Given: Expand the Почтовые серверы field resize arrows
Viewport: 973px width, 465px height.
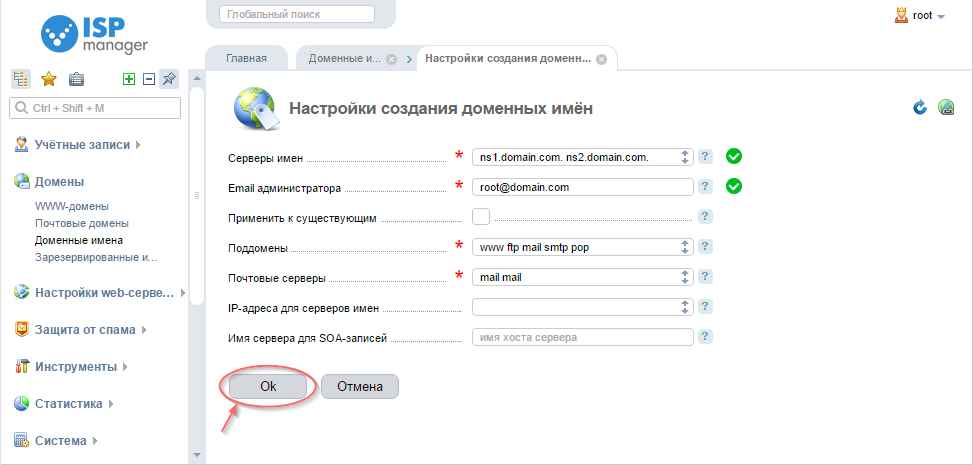Looking at the screenshot, I should 685,277.
